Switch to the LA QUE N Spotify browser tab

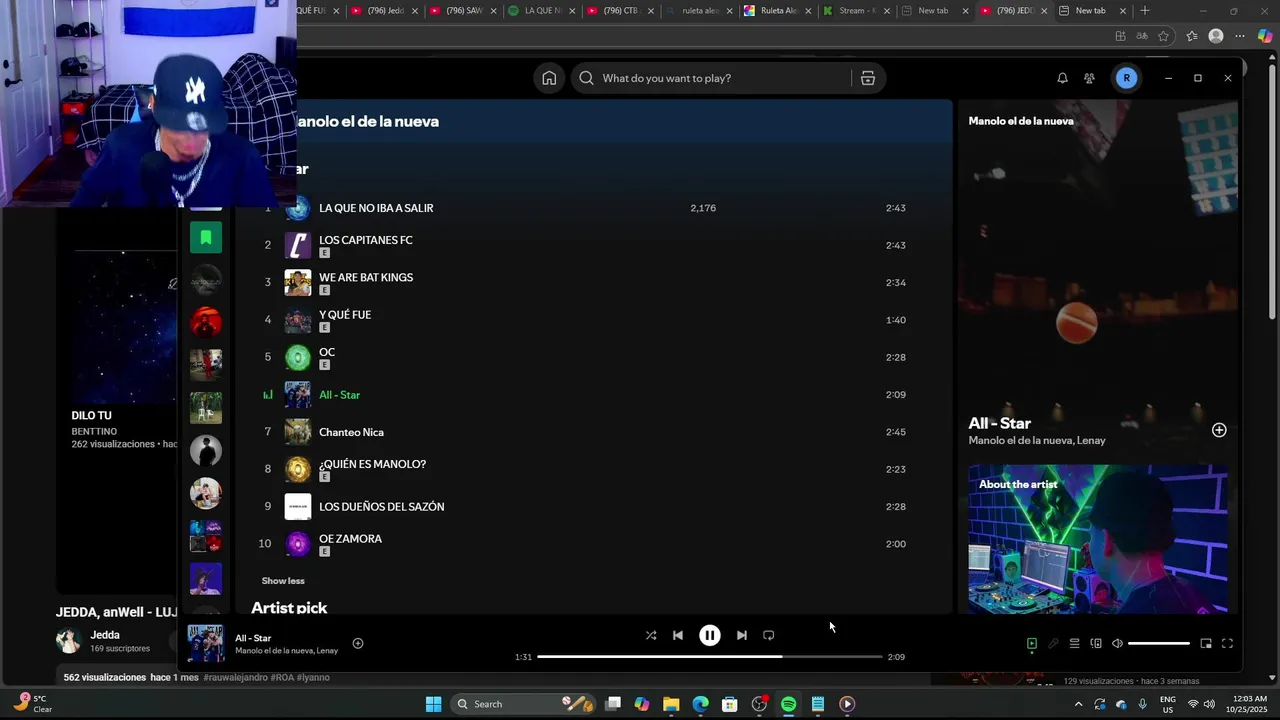541,11
